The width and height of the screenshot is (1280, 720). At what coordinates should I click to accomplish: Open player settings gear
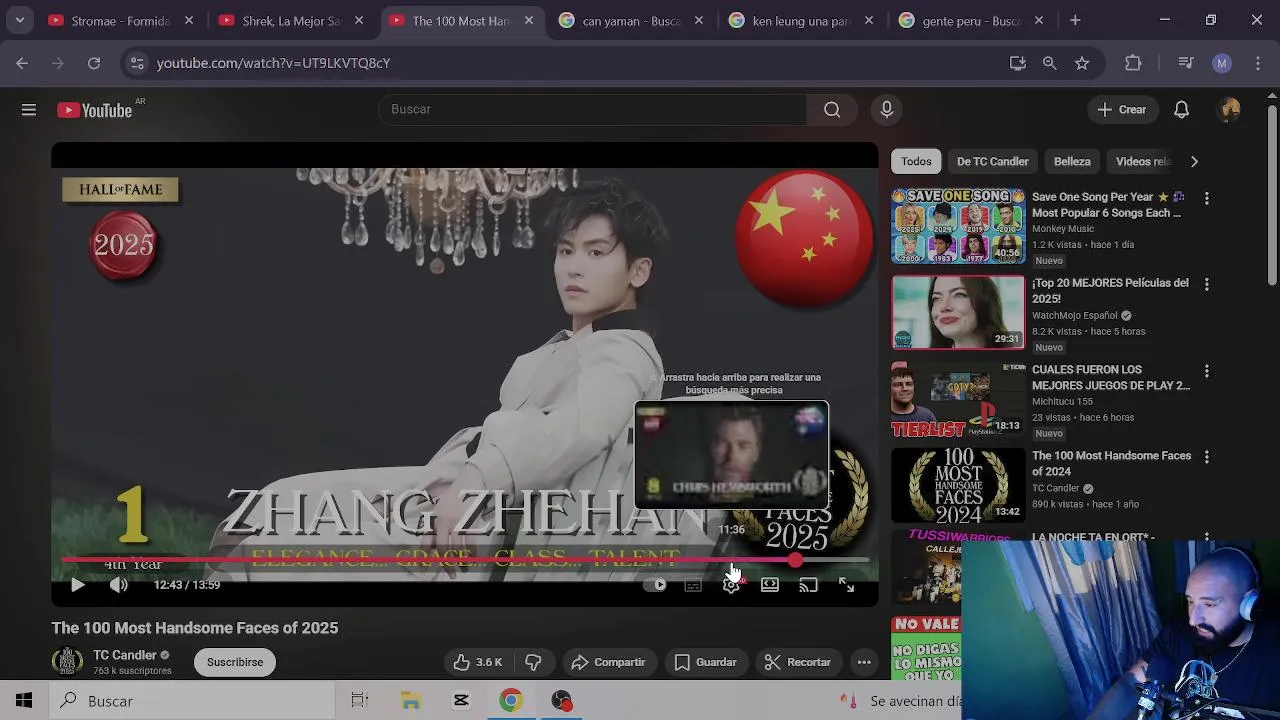732,585
